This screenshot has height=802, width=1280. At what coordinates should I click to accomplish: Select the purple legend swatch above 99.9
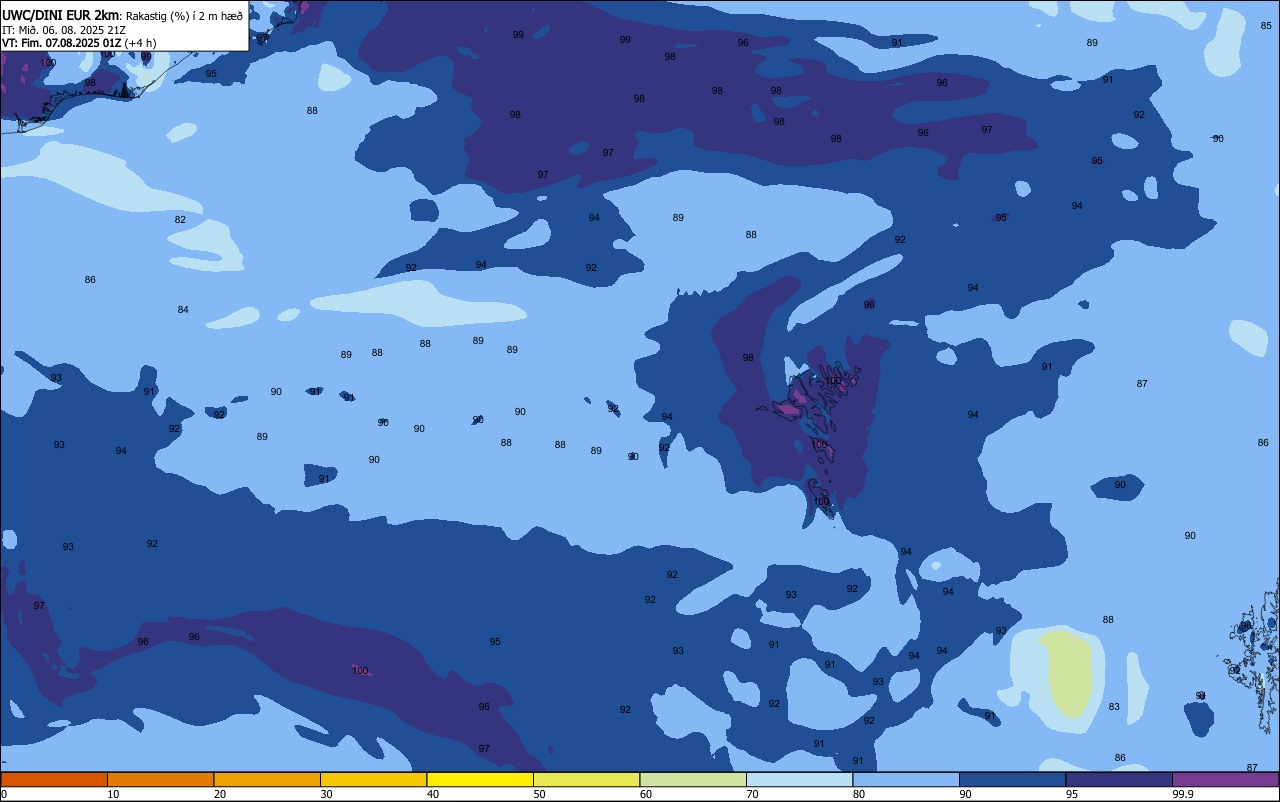1225,779
